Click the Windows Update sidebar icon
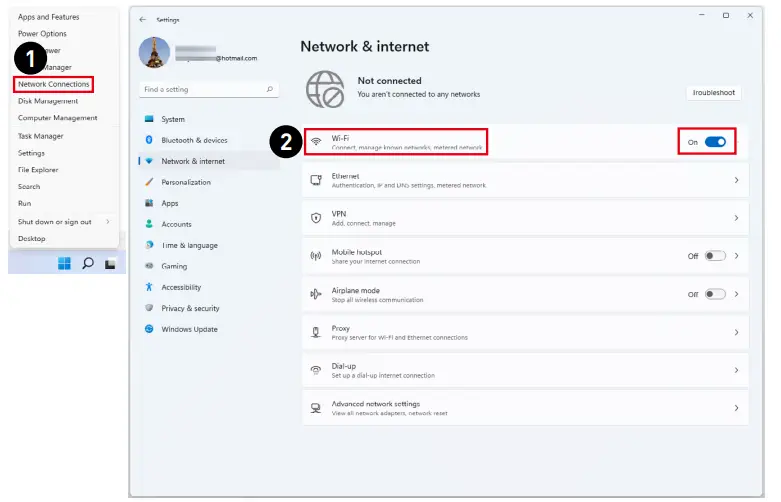The image size is (781, 502). pos(149,329)
